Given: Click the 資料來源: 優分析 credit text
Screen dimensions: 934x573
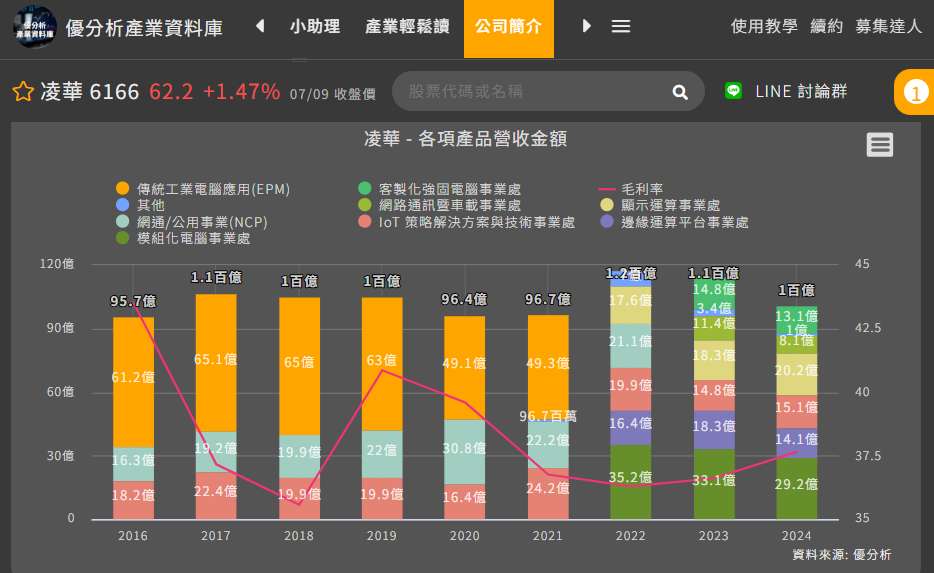Looking at the screenshot, I should (842, 555).
